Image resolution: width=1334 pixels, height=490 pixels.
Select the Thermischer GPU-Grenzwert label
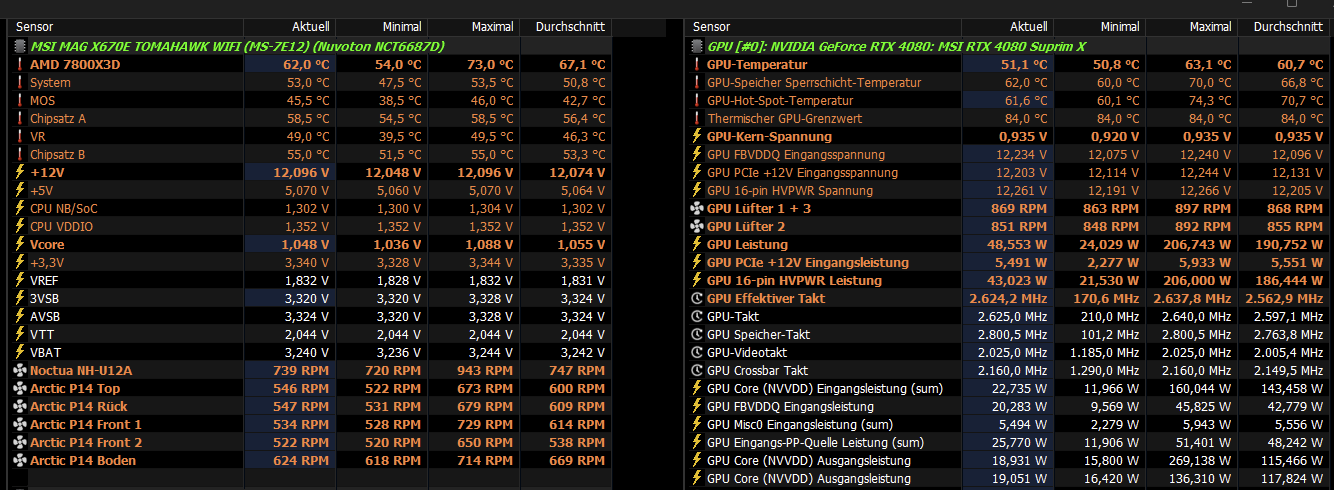[x=784, y=118]
